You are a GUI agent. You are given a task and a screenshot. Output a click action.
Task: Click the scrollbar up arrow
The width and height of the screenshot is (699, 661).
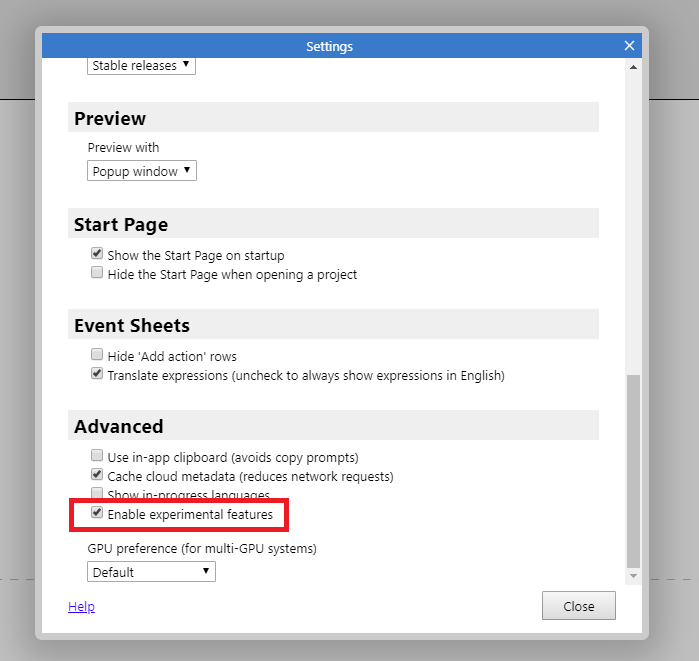tap(633, 67)
